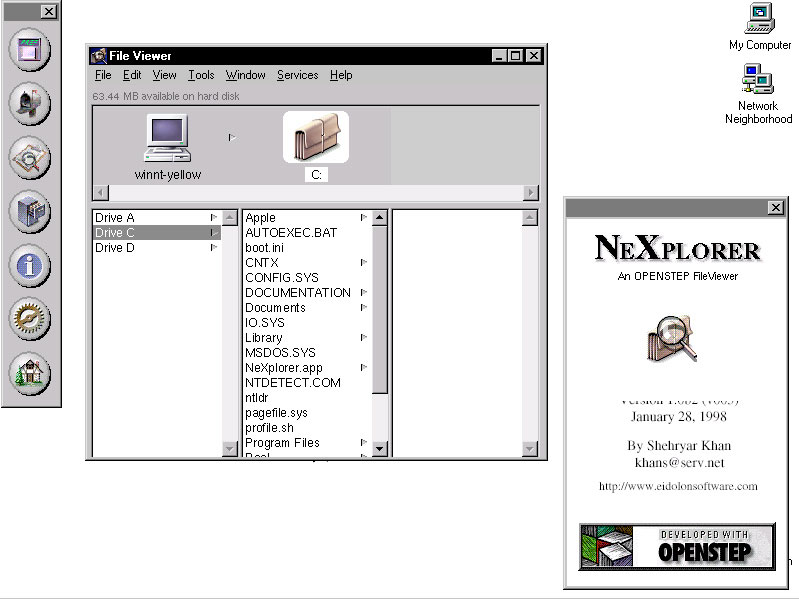This screenshot has width=799, height=599.
Task: Open the blue info icon in the dock
Action: pos(30,265)
